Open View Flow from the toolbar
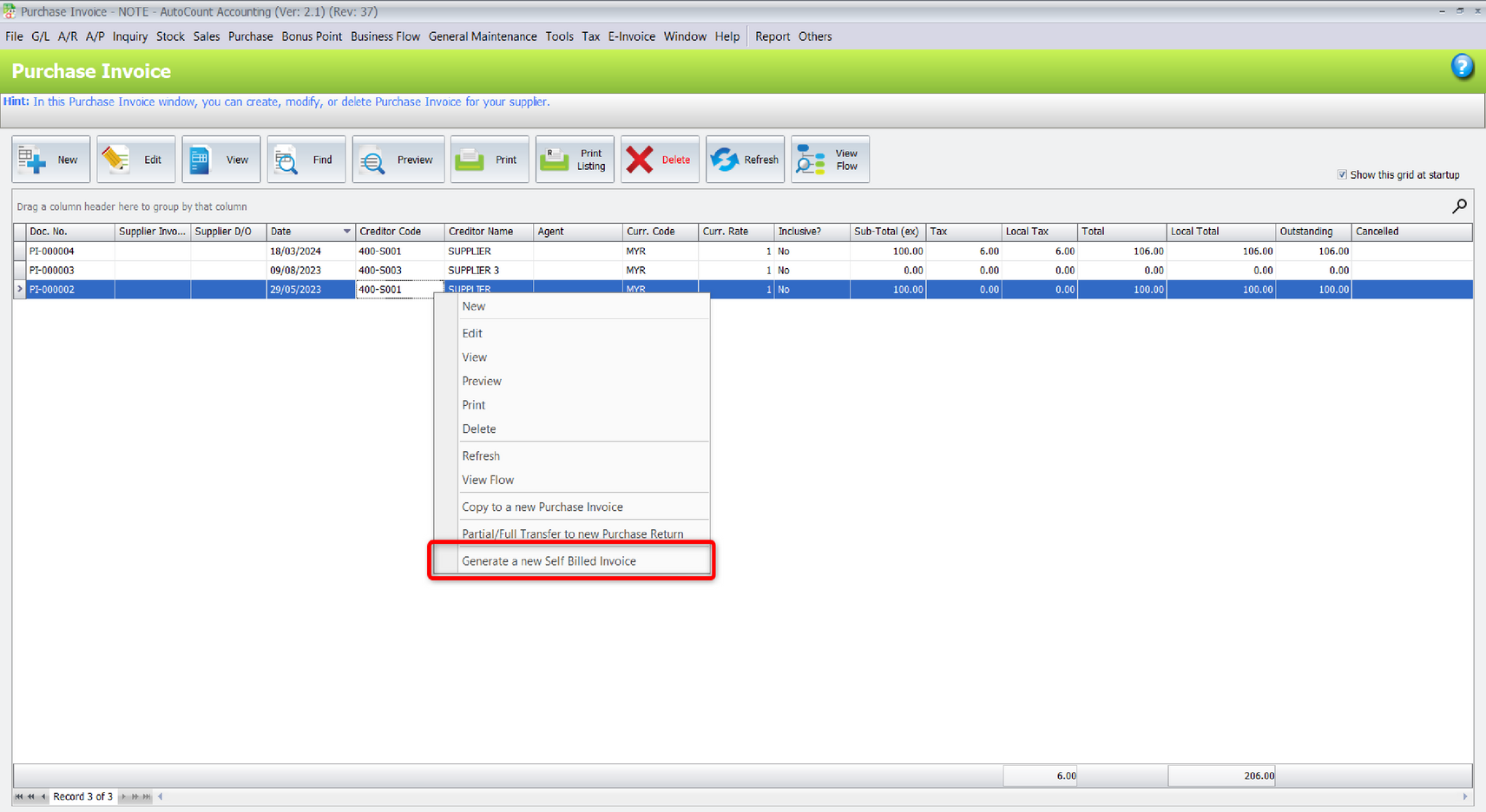1486x812 pixels. (x=830, y=160)
